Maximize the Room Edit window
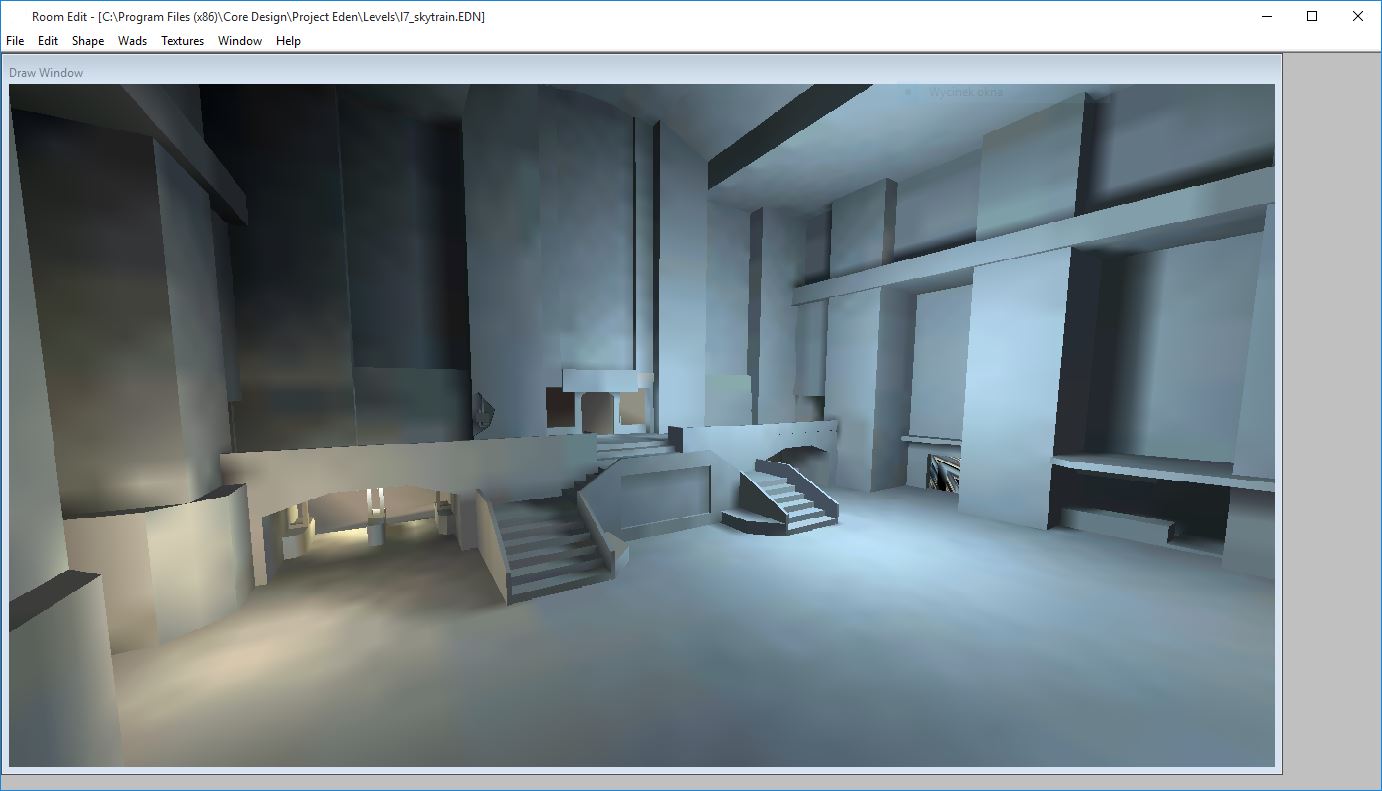 [1313, 16]
